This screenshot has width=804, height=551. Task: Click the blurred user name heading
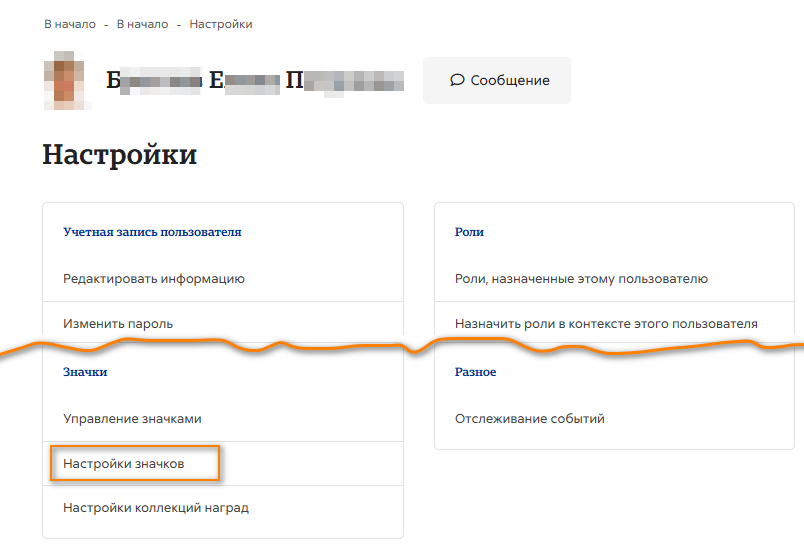coord(255,82)
